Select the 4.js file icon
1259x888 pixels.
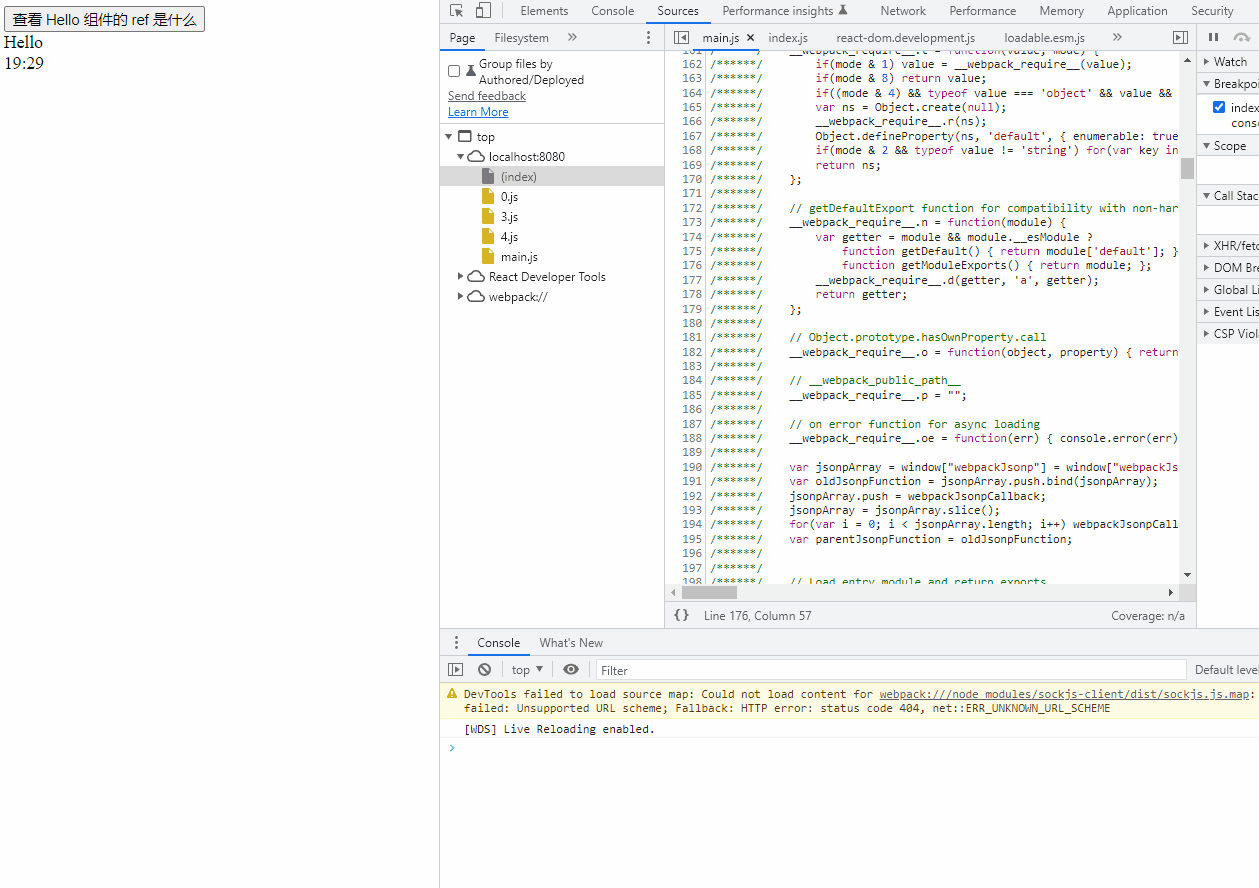tap(488, 237)
